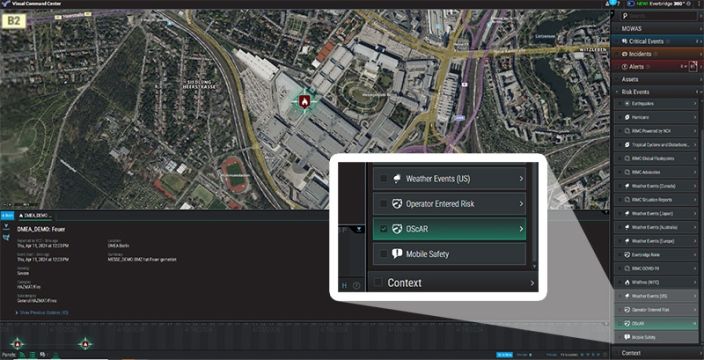The height and width of the screenshot is (360, 704).
Task: Click the Incidents icon in the sidebar
Action: (625, 54)
